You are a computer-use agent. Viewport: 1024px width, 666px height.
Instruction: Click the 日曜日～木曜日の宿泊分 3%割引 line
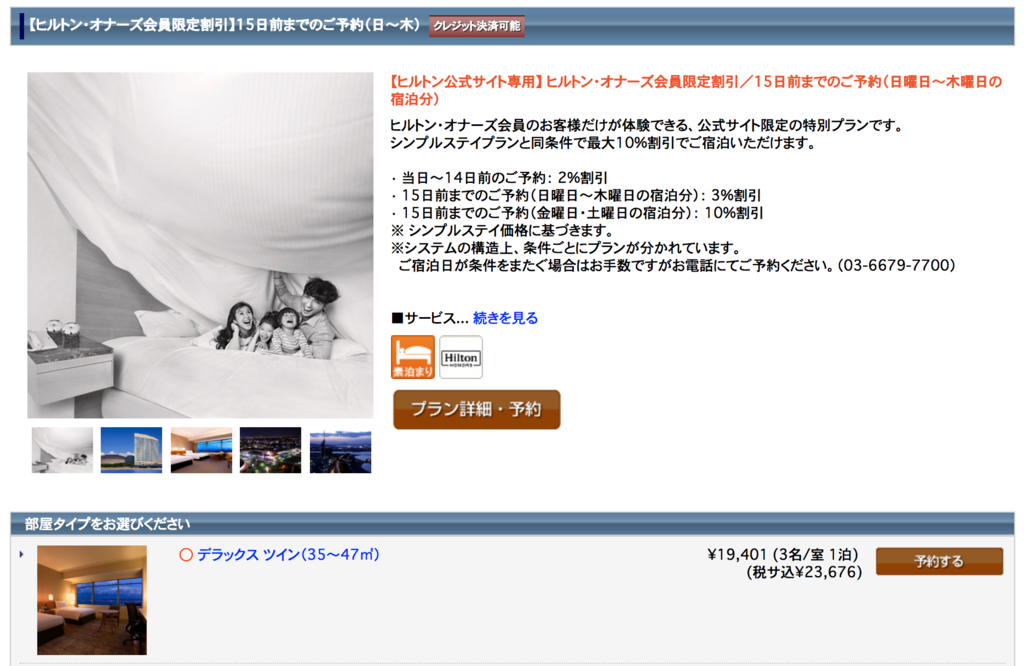click(575, 195)
